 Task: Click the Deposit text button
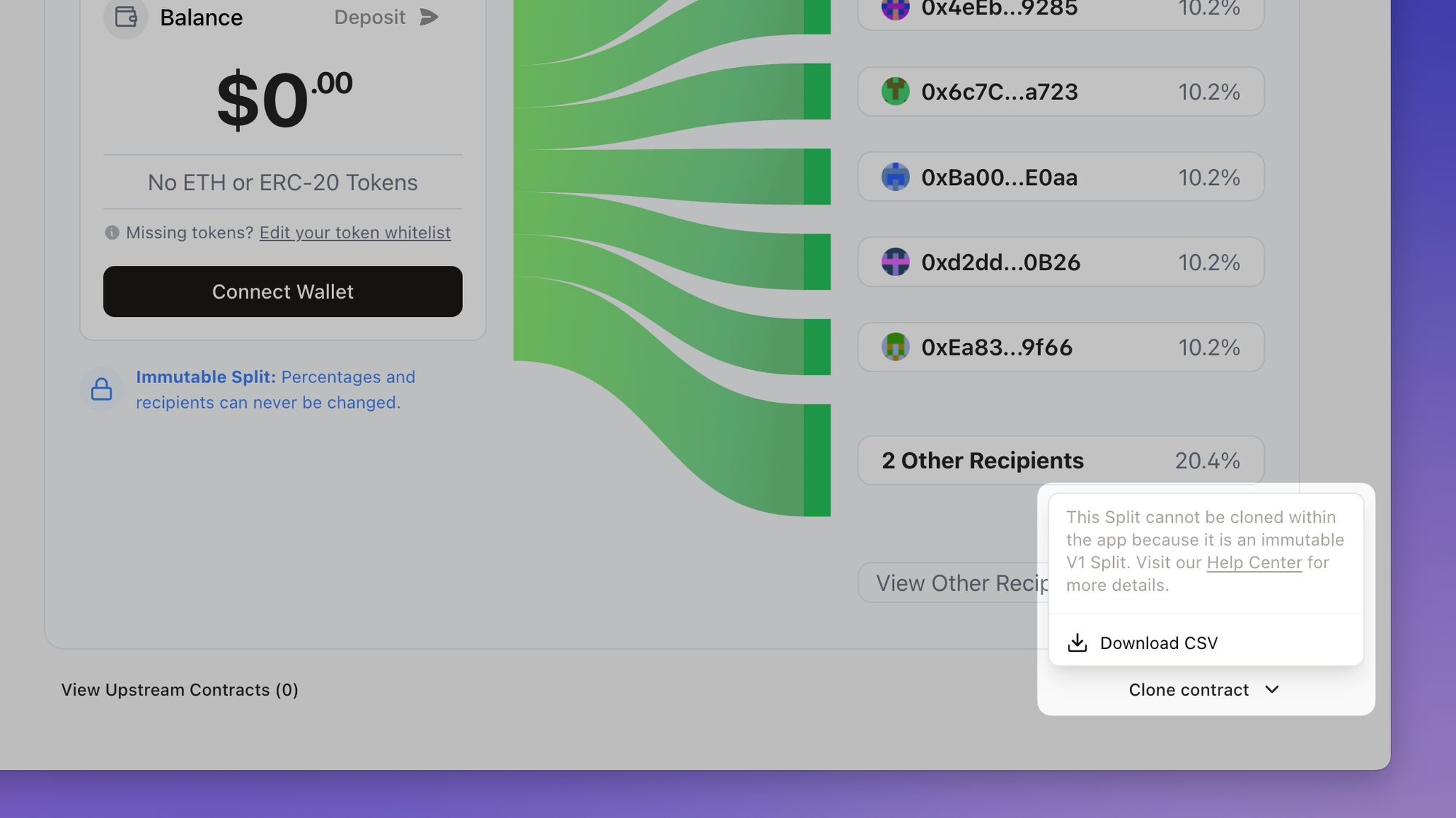pyautogui.click(x=370, y=17)
